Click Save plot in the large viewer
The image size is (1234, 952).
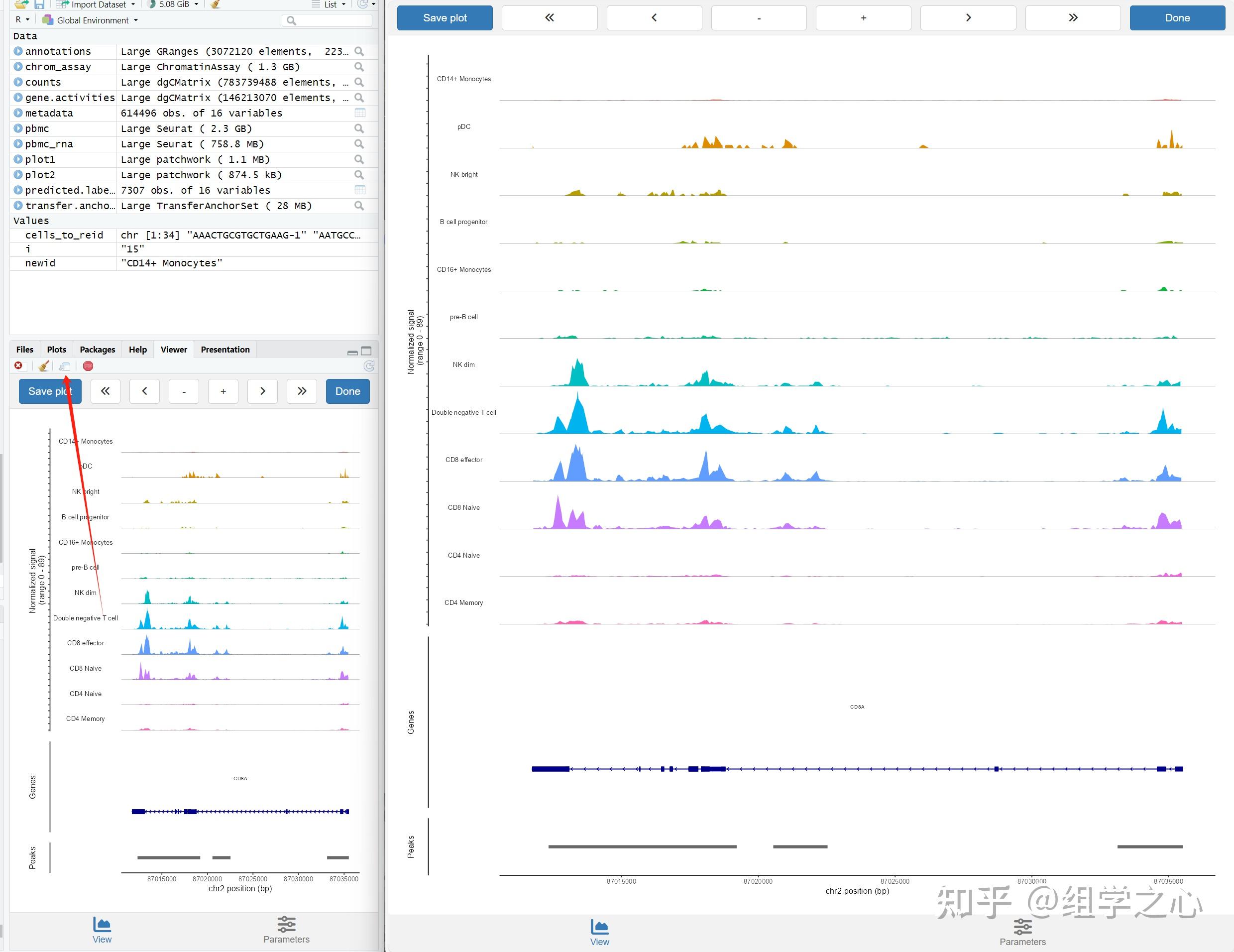pos(445,18)
